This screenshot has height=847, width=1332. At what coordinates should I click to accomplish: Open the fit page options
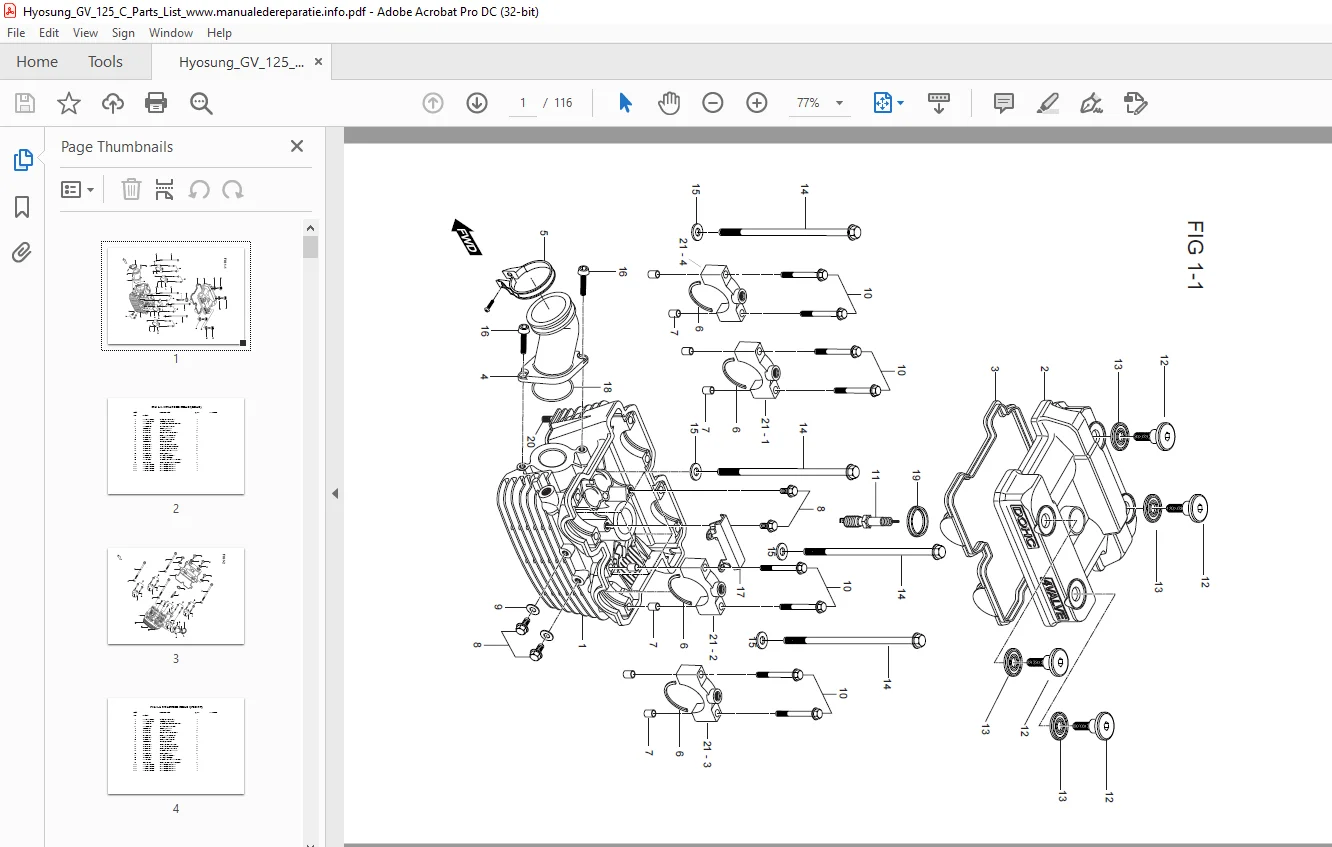coord(888,103)
